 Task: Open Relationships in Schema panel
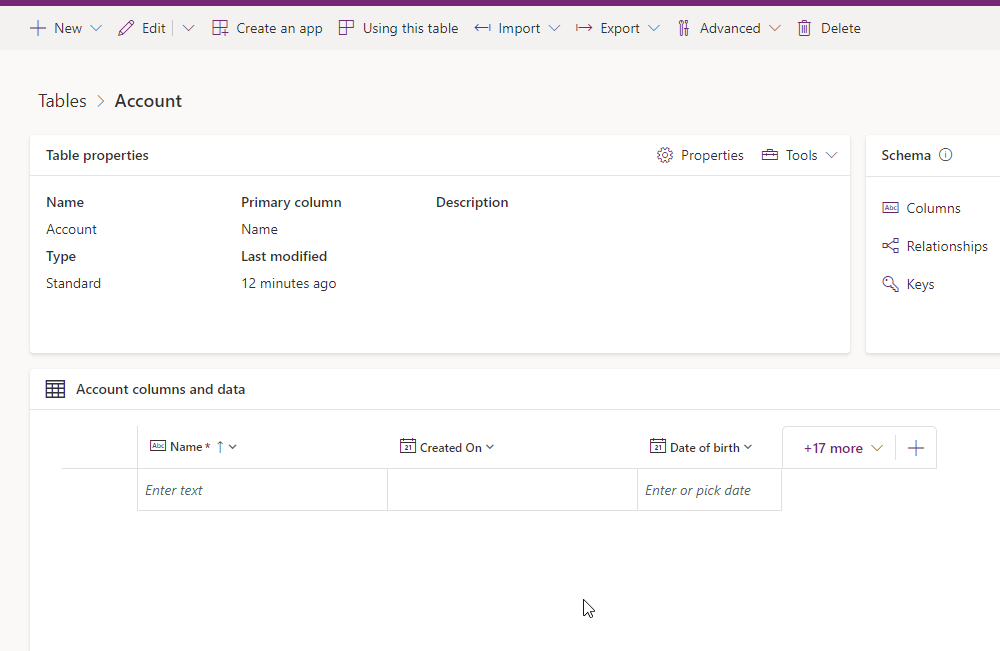point(935,246)
